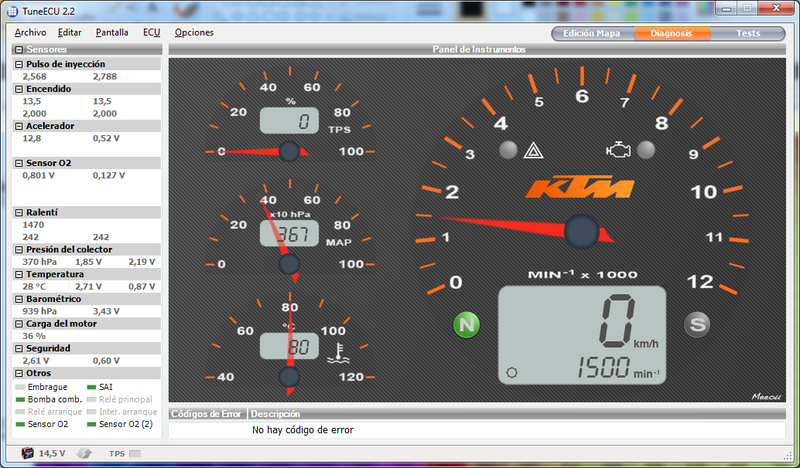Click the 370 hPa manifold pressure value

[x=39, y=262]
